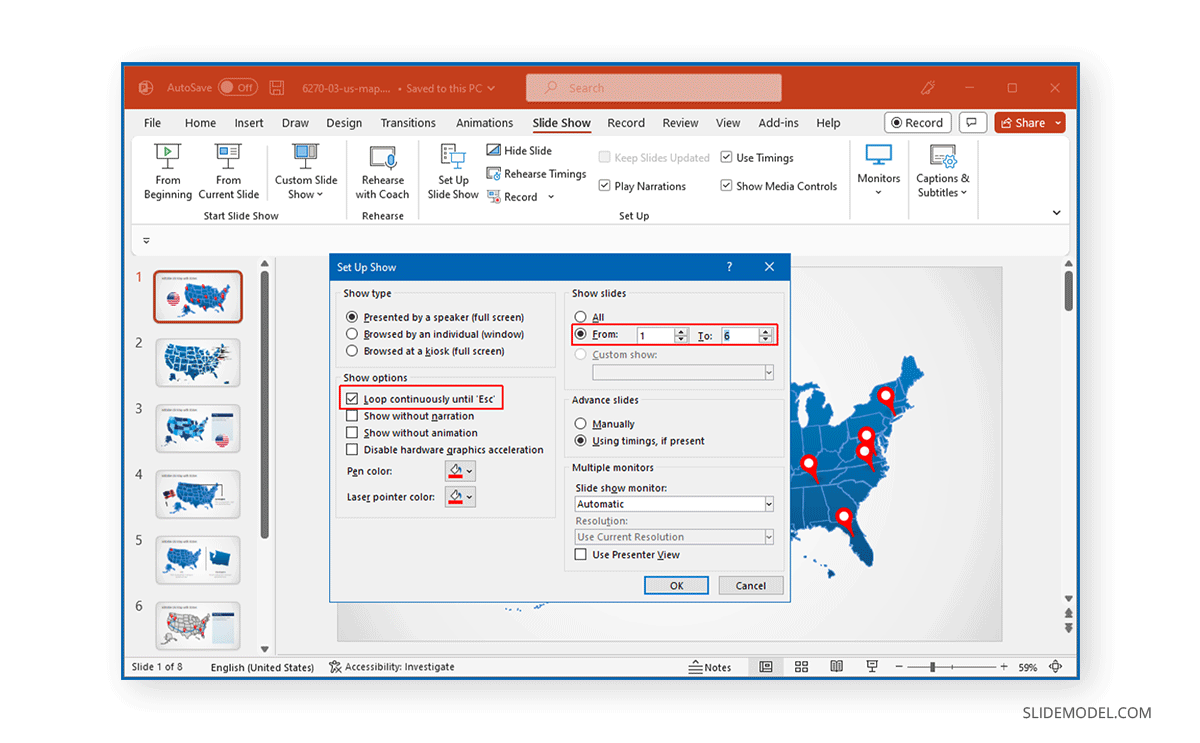Select slide 4 thumbnail in slide panel
The width and height of the screenshot is (1200, 743).
coord(197,494)
